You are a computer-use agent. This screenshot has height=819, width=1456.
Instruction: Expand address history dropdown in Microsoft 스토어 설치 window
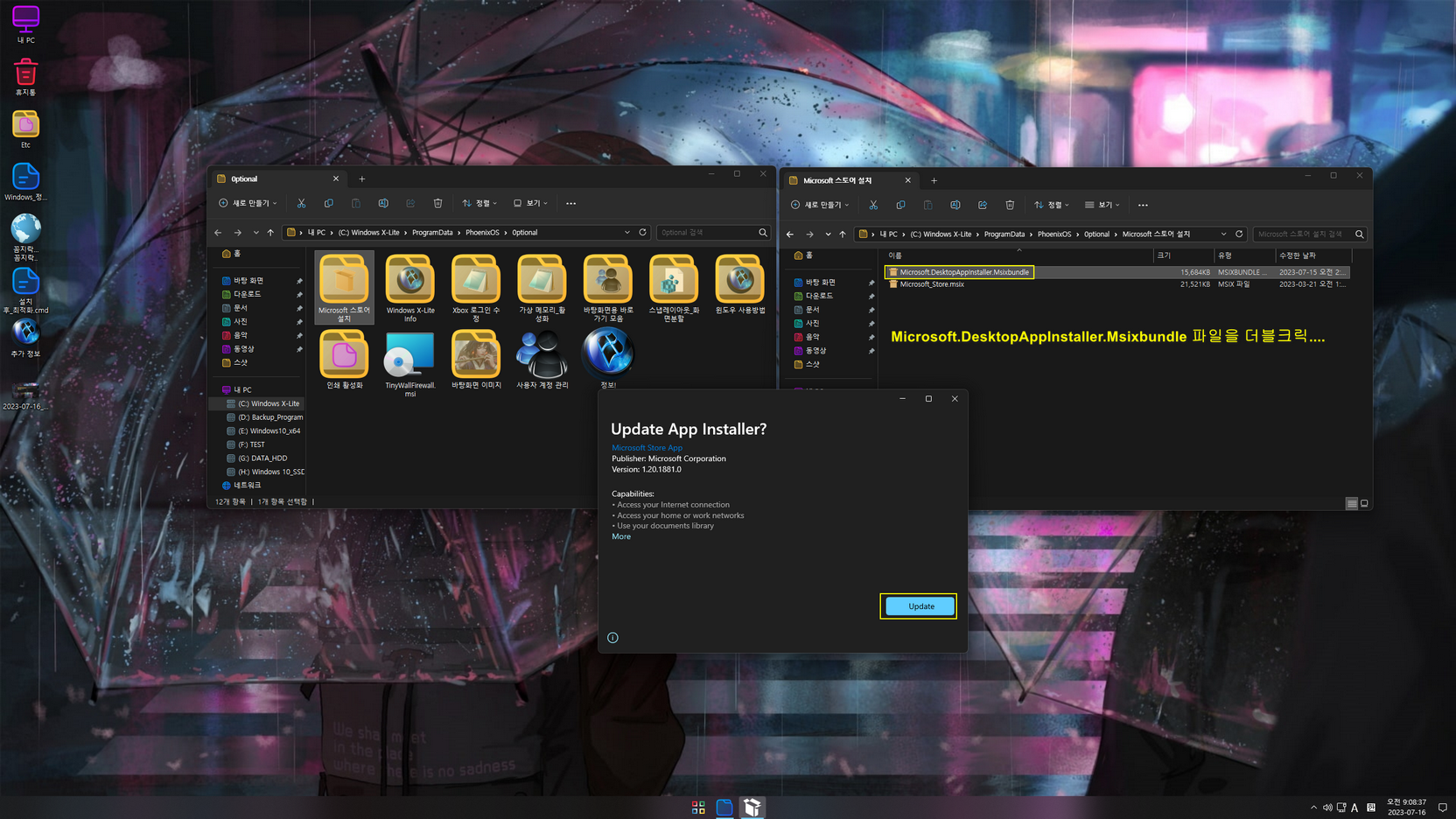1223,234
